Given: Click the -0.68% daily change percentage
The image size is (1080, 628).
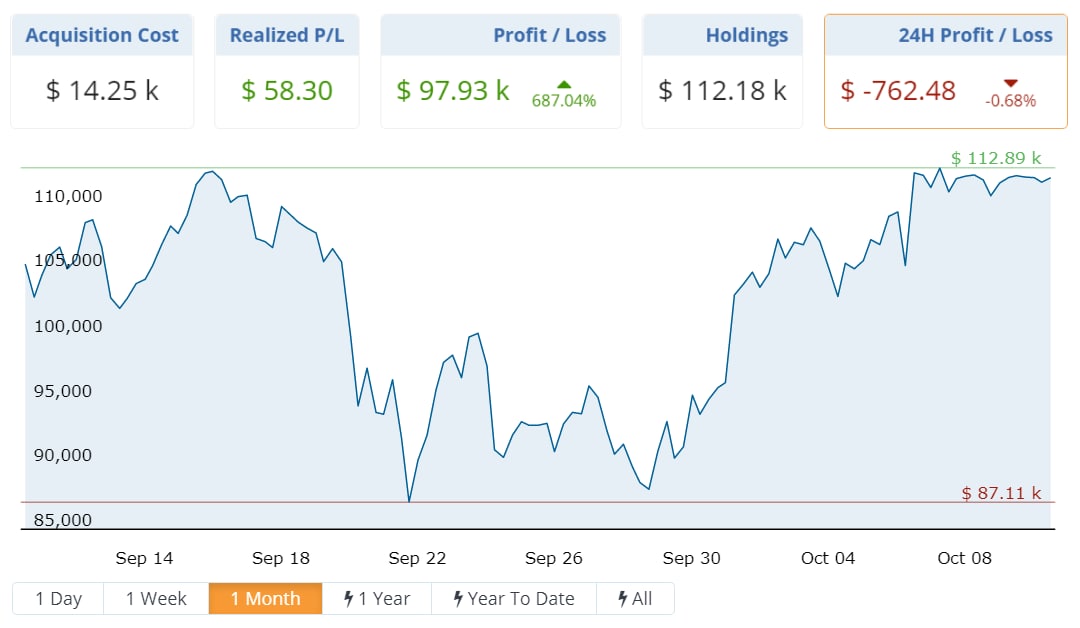Looking at the screenshot, I should (1010, 101).
